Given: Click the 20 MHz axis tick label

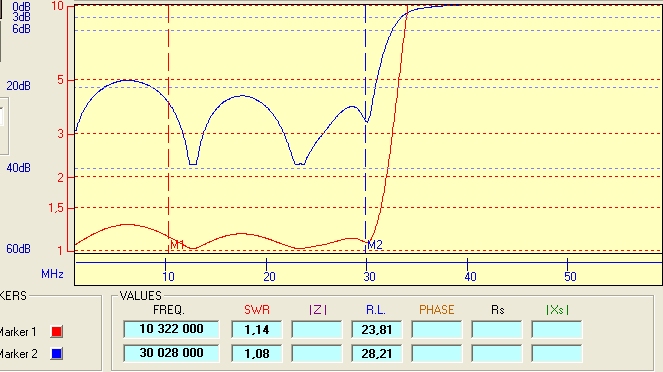Looking at the screenshot, I should [269, 277].
